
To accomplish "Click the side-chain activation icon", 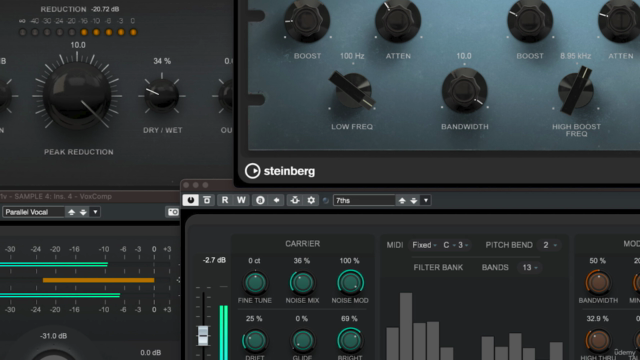I will coord(295,200).
